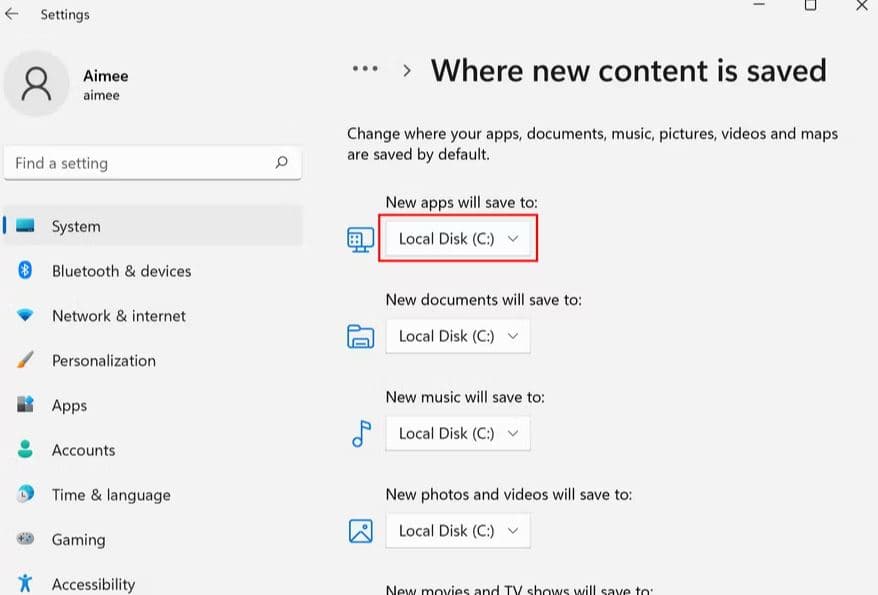This screenshot has width=878, height=595.
Task: Select System in the sidebar
Action: pos(76,226)
